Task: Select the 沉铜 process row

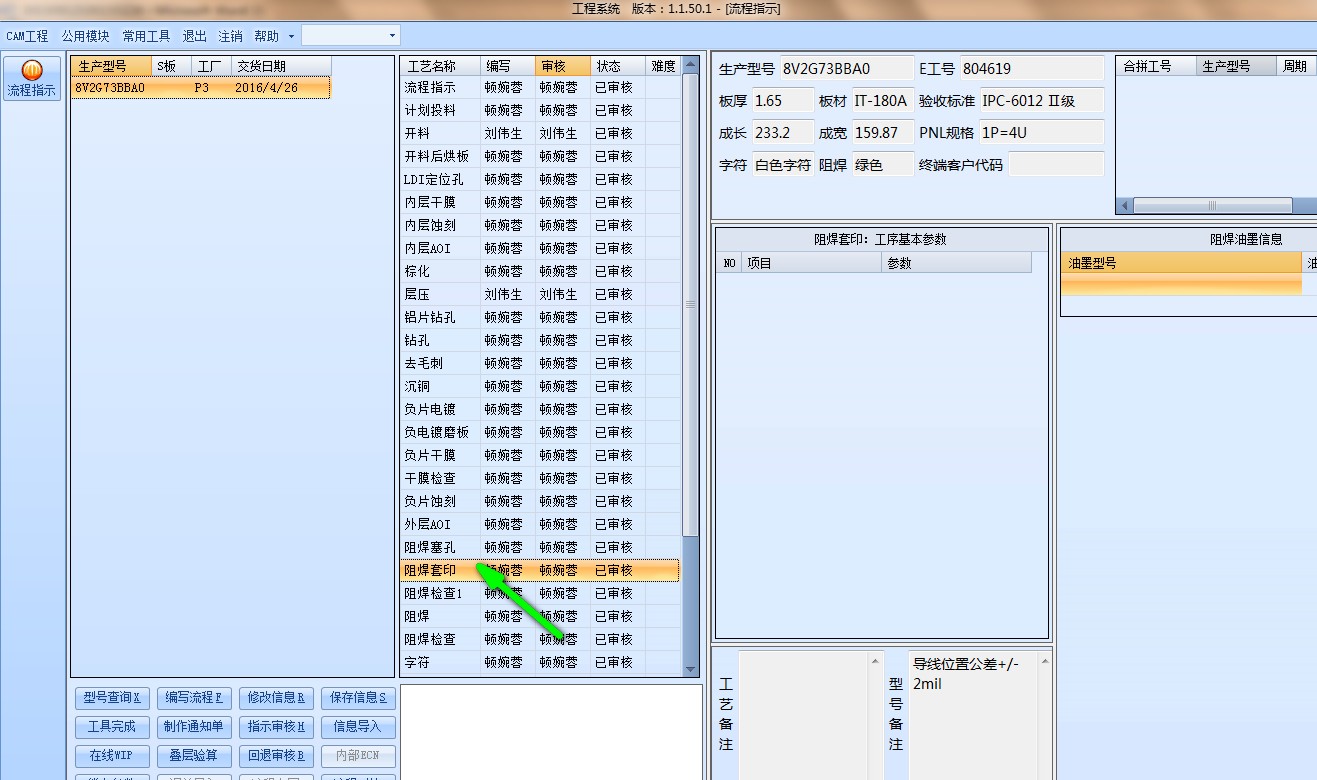Action: point(540,386)
